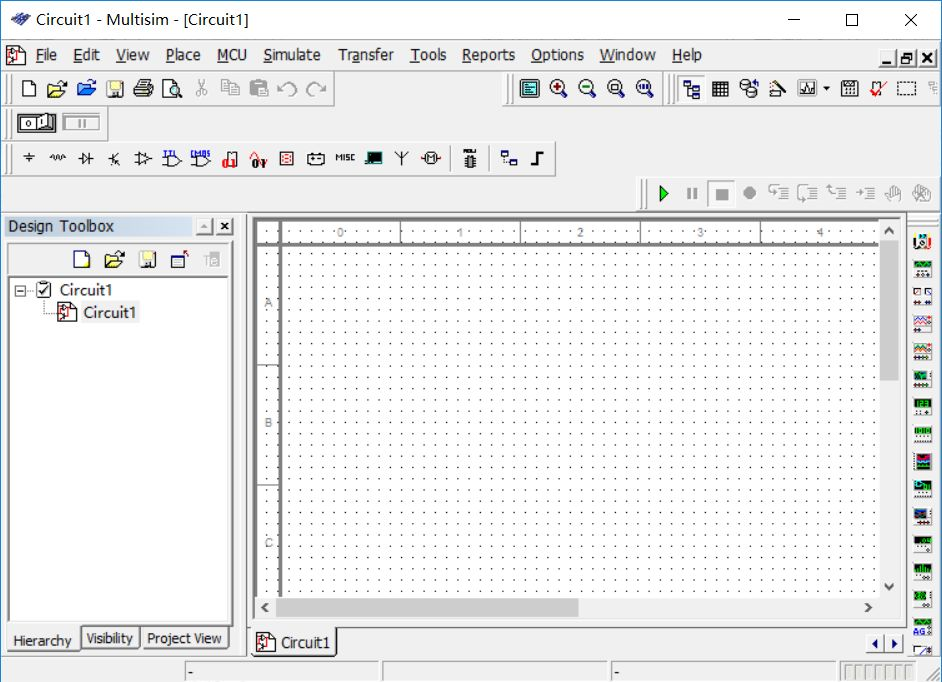Image resolution: width=942 pixels, height=682 pixels.
Task: Select the Oscilloscope instrument icon
Action: [x=922, y=322]
